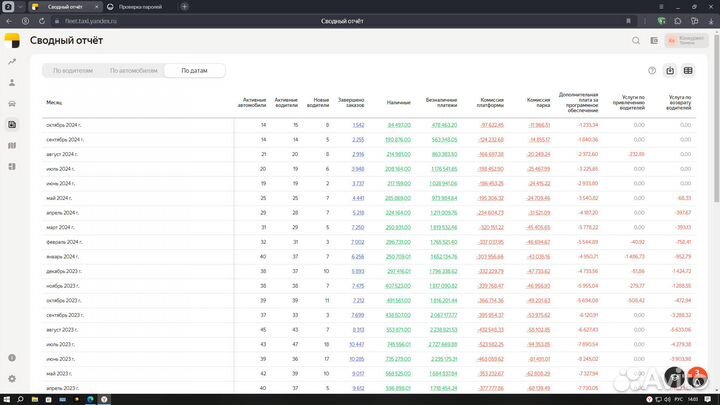The height and width of the screenshot is (405, 720).
Task: Download the report with export icon
Action: pos(670,71)
